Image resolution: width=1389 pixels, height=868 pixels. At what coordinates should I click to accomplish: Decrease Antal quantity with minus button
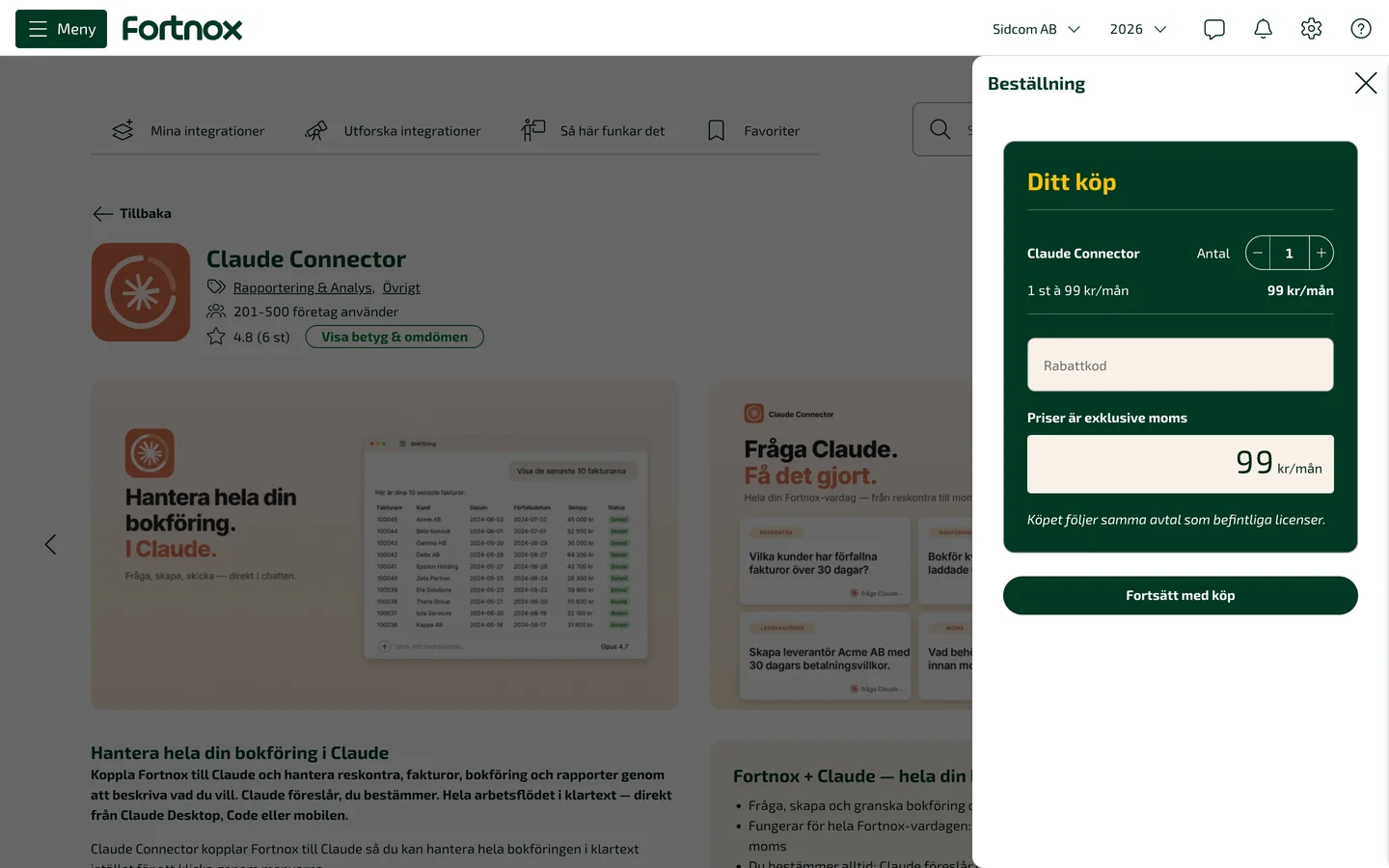1258,253
